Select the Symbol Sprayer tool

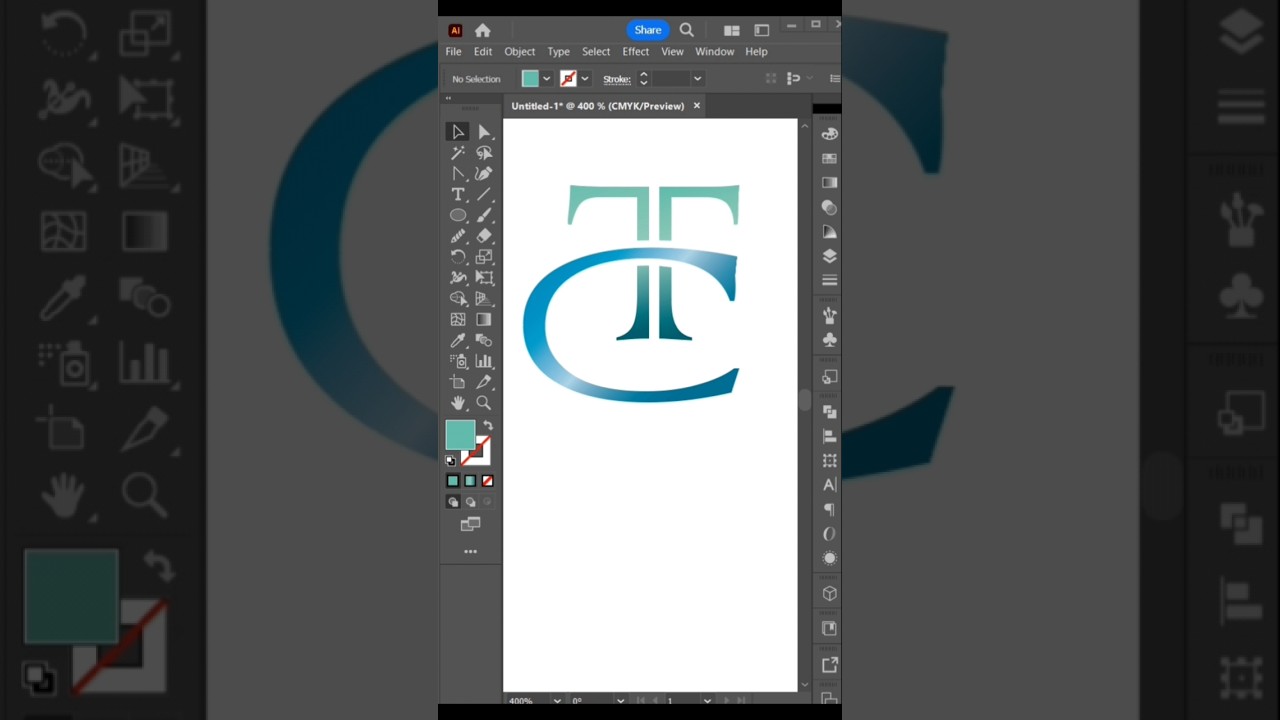click(x=458, y=361)
